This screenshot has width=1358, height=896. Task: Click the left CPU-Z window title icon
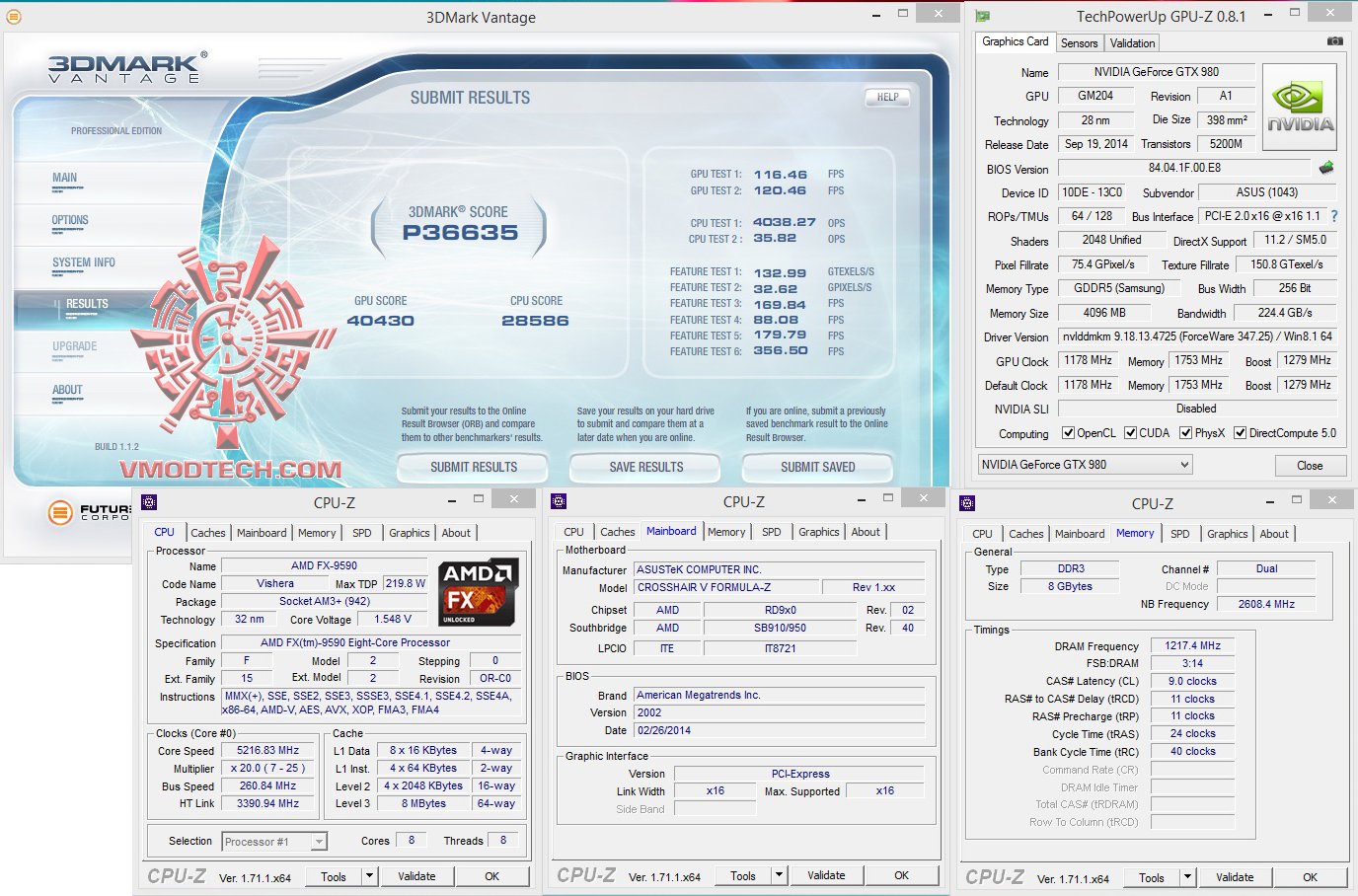tap(148, 502)
